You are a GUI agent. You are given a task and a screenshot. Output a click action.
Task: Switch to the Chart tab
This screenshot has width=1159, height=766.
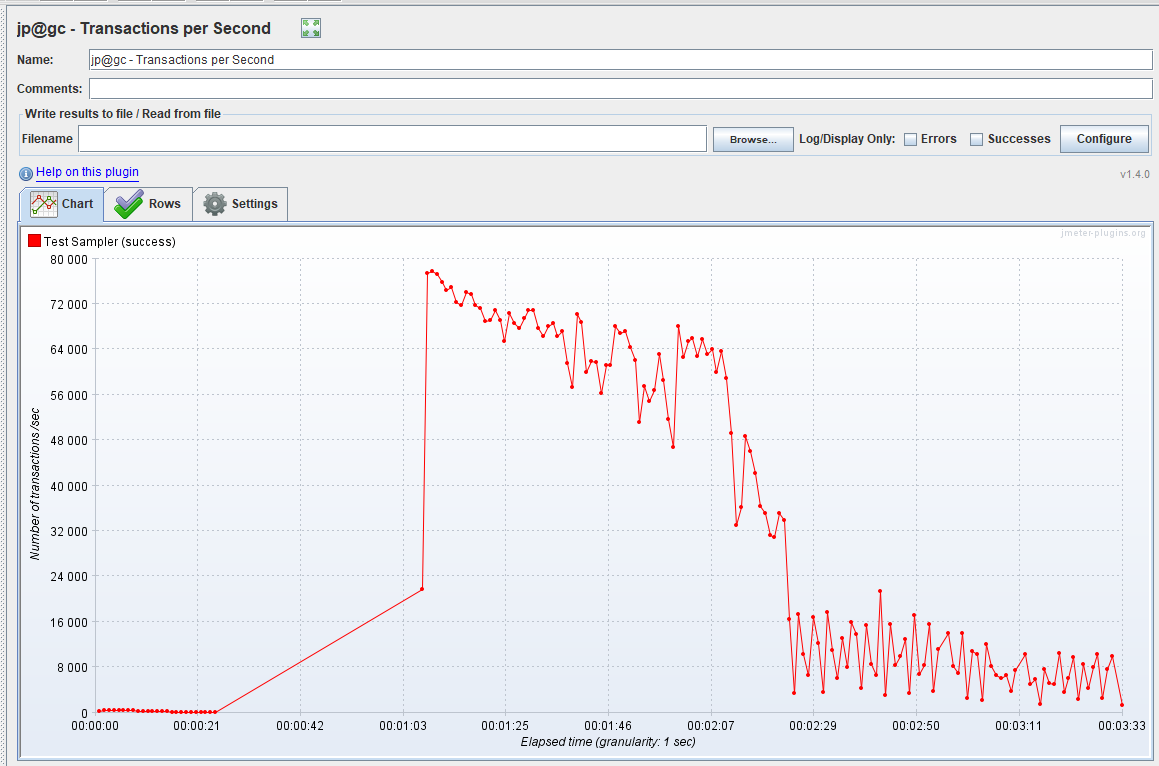coord(61,204)
